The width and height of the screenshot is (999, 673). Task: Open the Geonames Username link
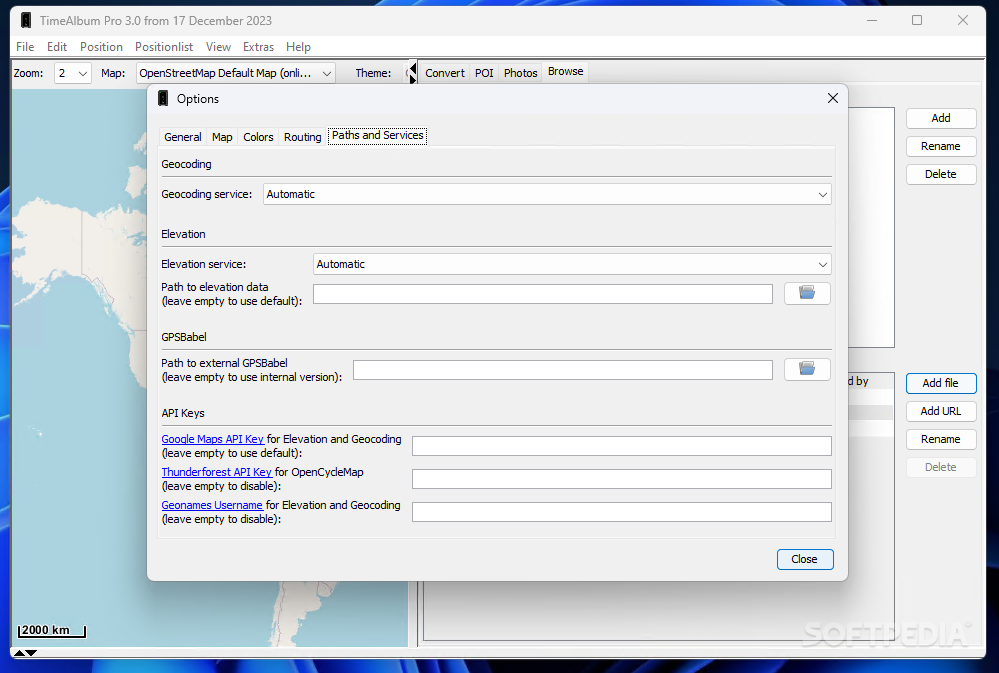212,505
